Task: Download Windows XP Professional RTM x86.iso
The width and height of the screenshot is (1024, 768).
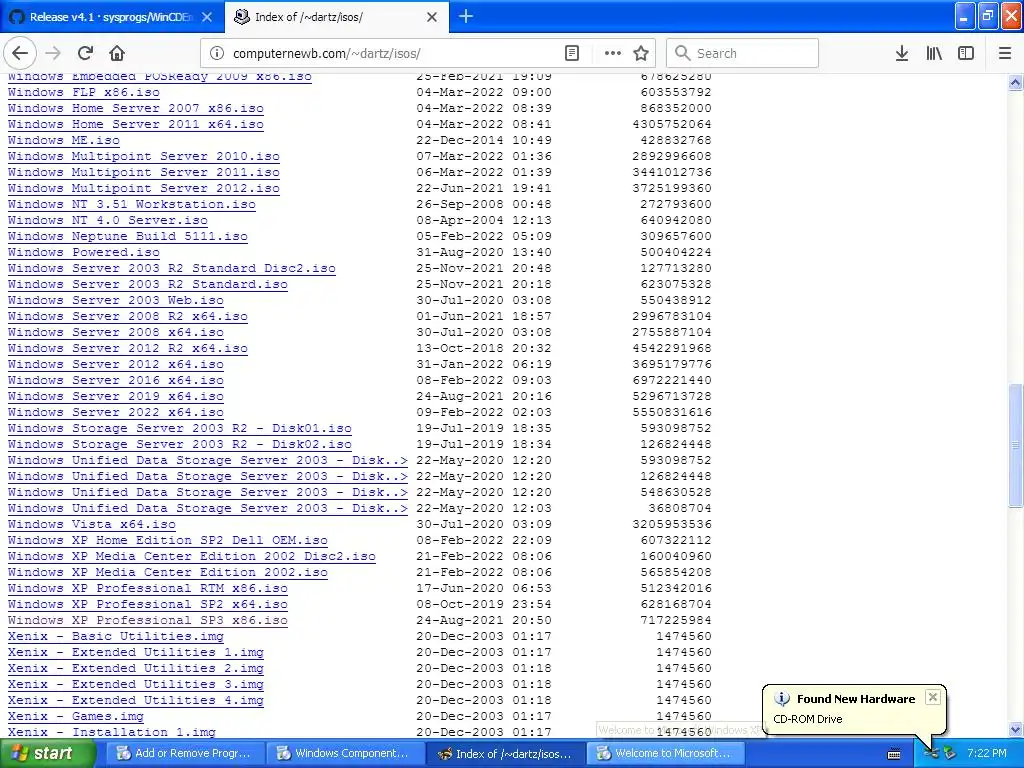Action: [x=148, y=588]
